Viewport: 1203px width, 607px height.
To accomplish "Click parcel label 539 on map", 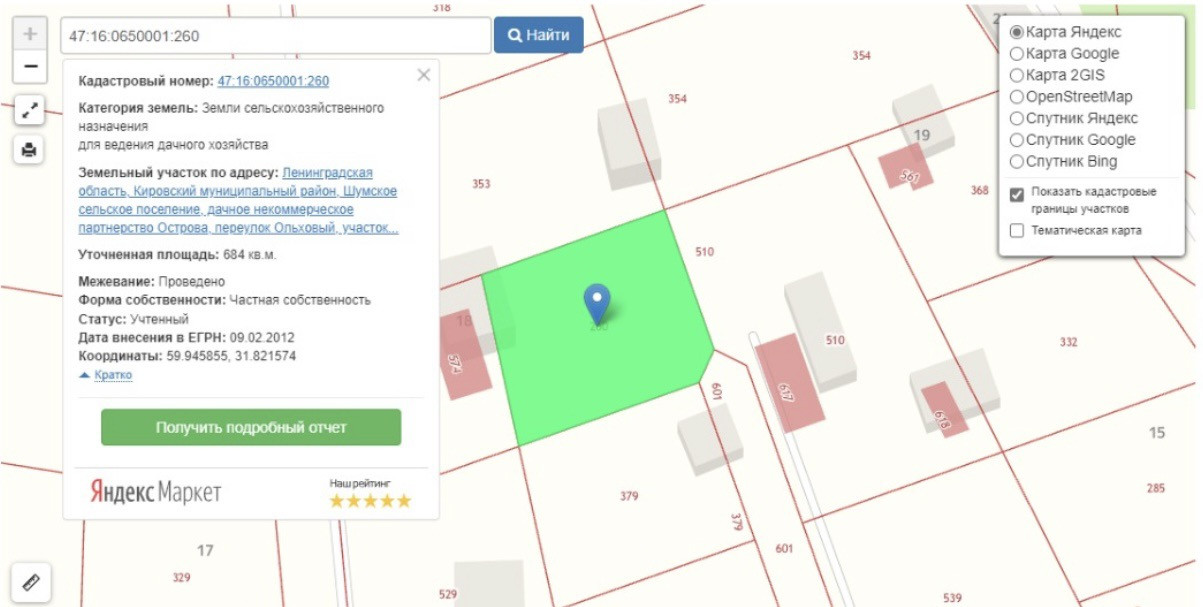I will tap(952, 598).
